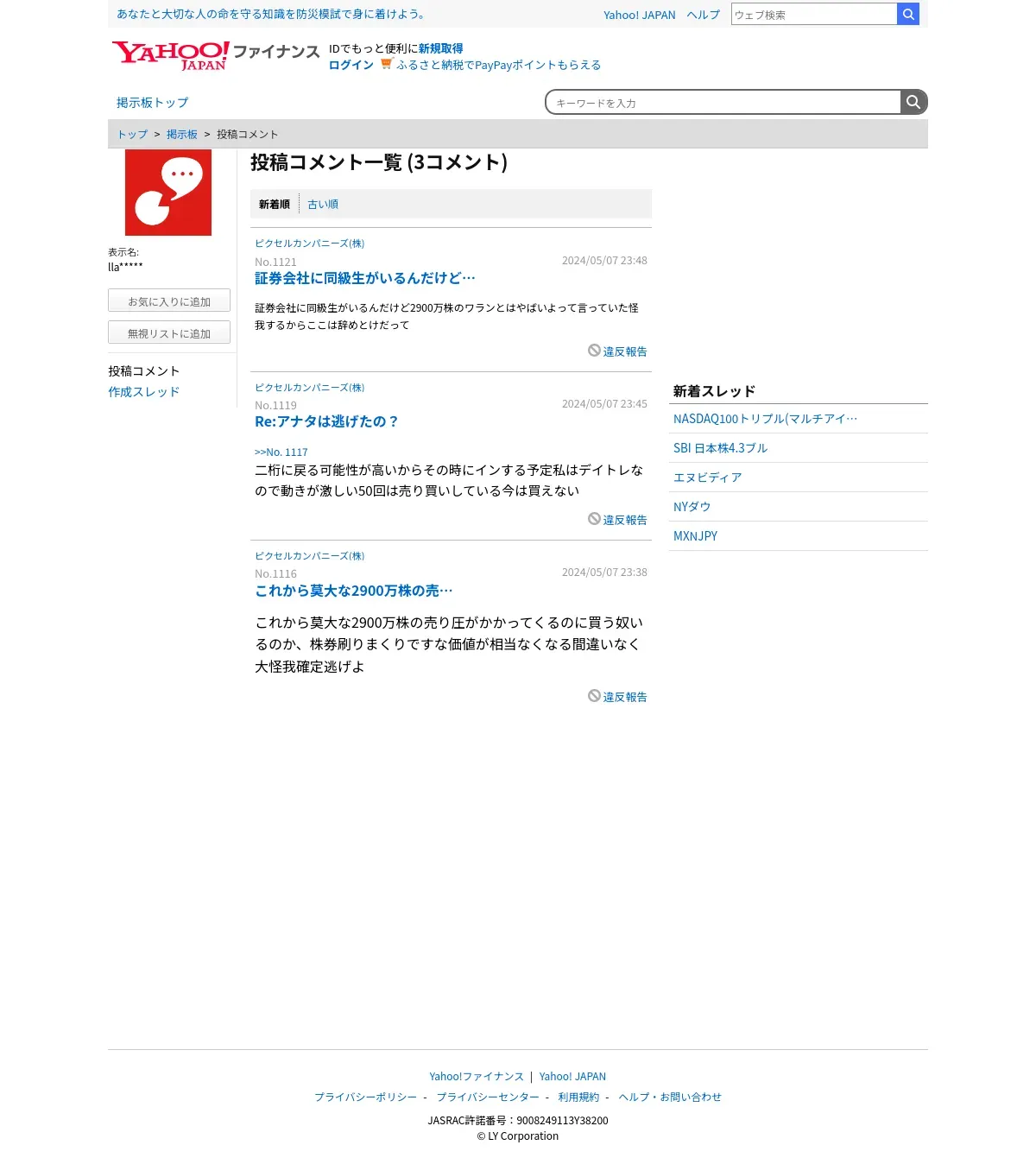This screenshot has height=1164, width=1036.
Task: Click the timestamp 2024/05/07 23:48
Action: [604, 261]
